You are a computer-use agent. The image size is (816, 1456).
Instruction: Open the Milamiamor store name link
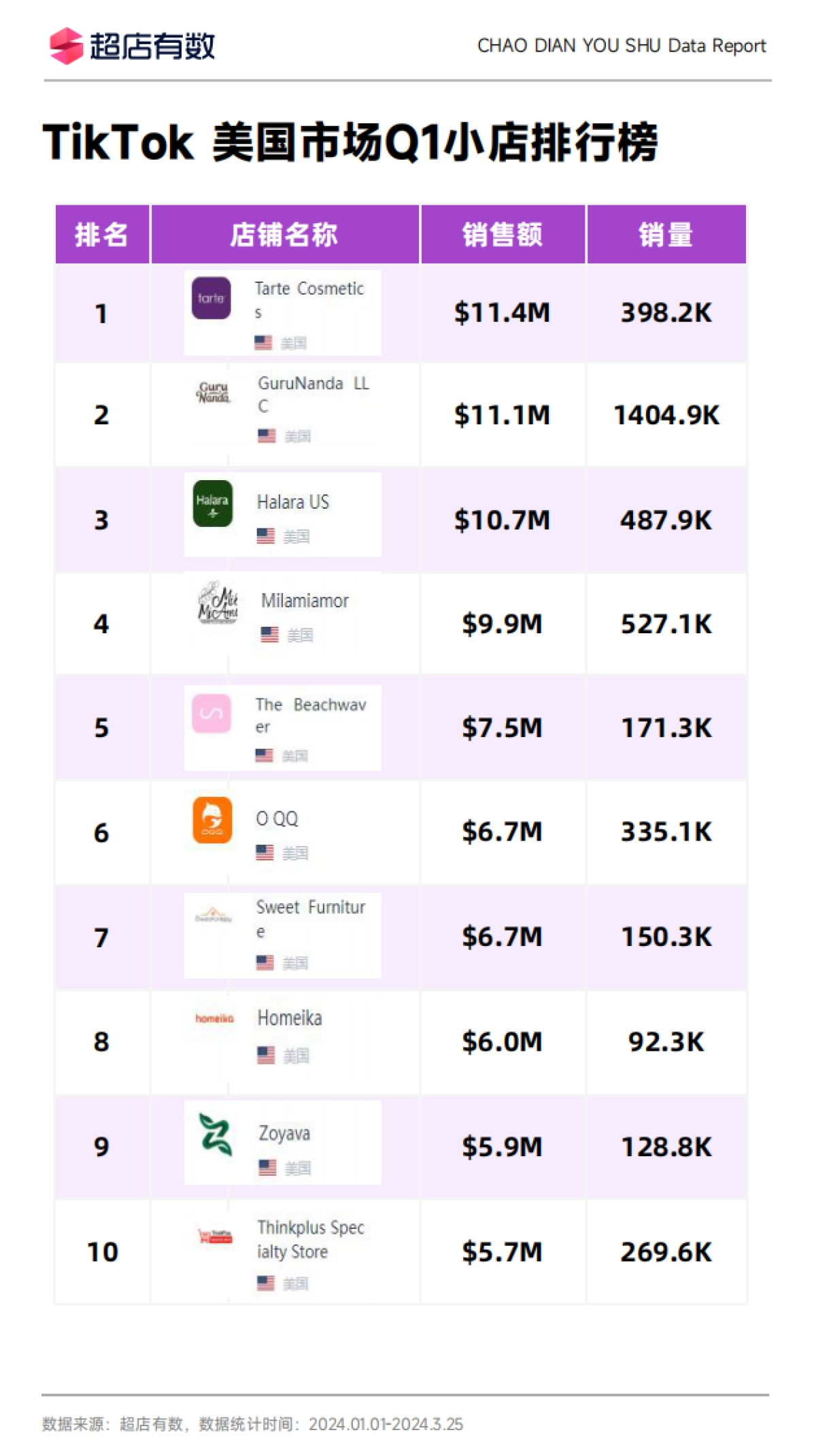pyautogui.click(x=305, y=600)
